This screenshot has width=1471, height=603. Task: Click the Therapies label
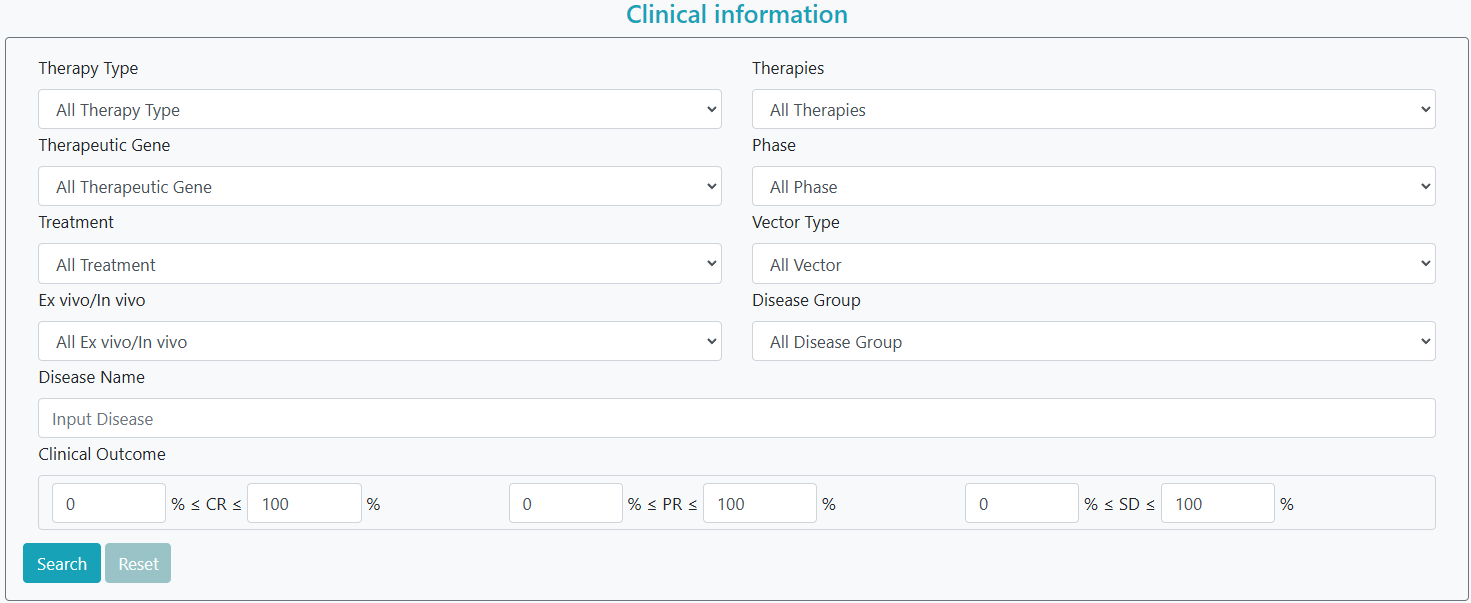[788, 69]
